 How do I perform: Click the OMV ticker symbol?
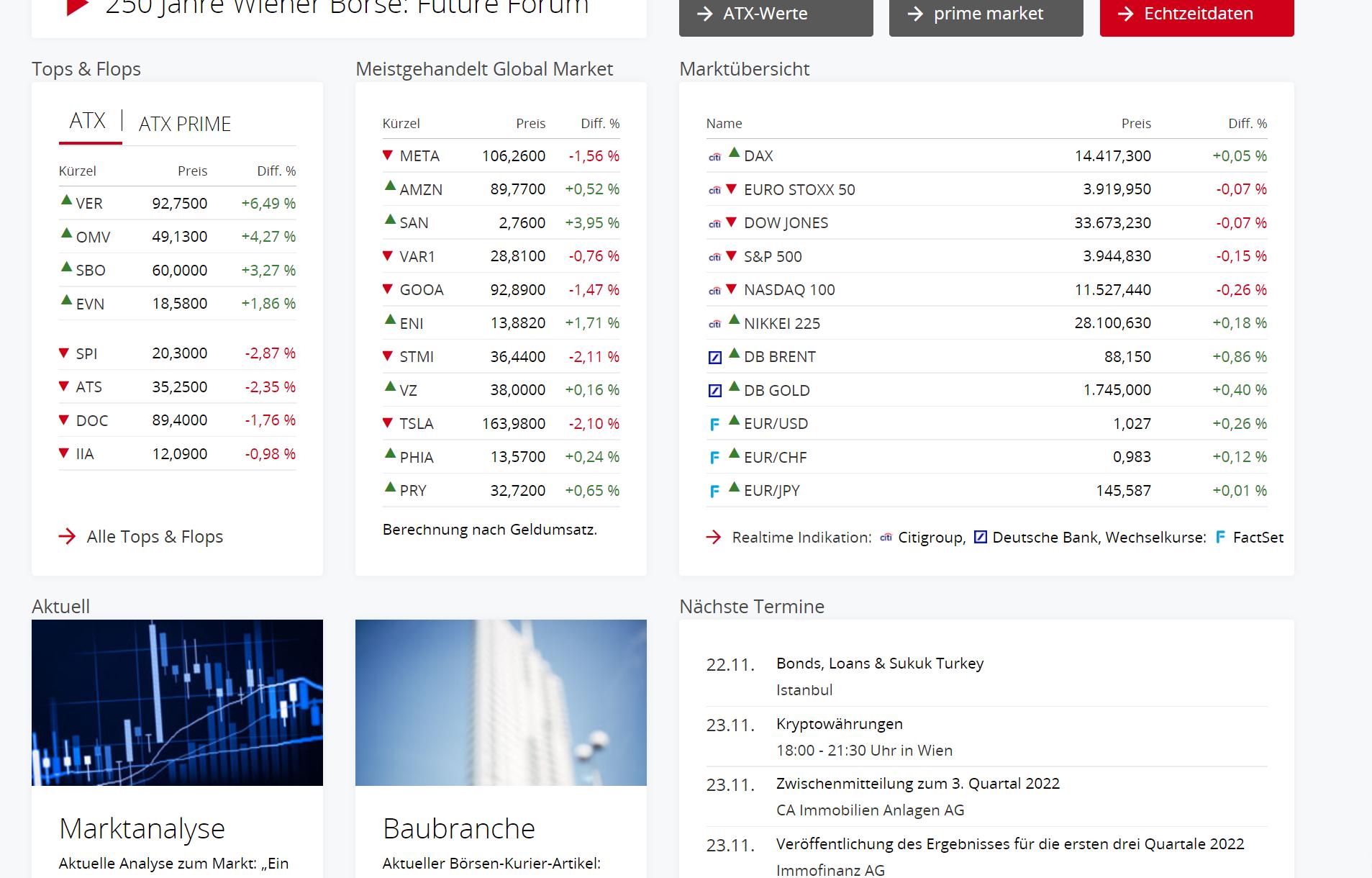click(93, 237)
